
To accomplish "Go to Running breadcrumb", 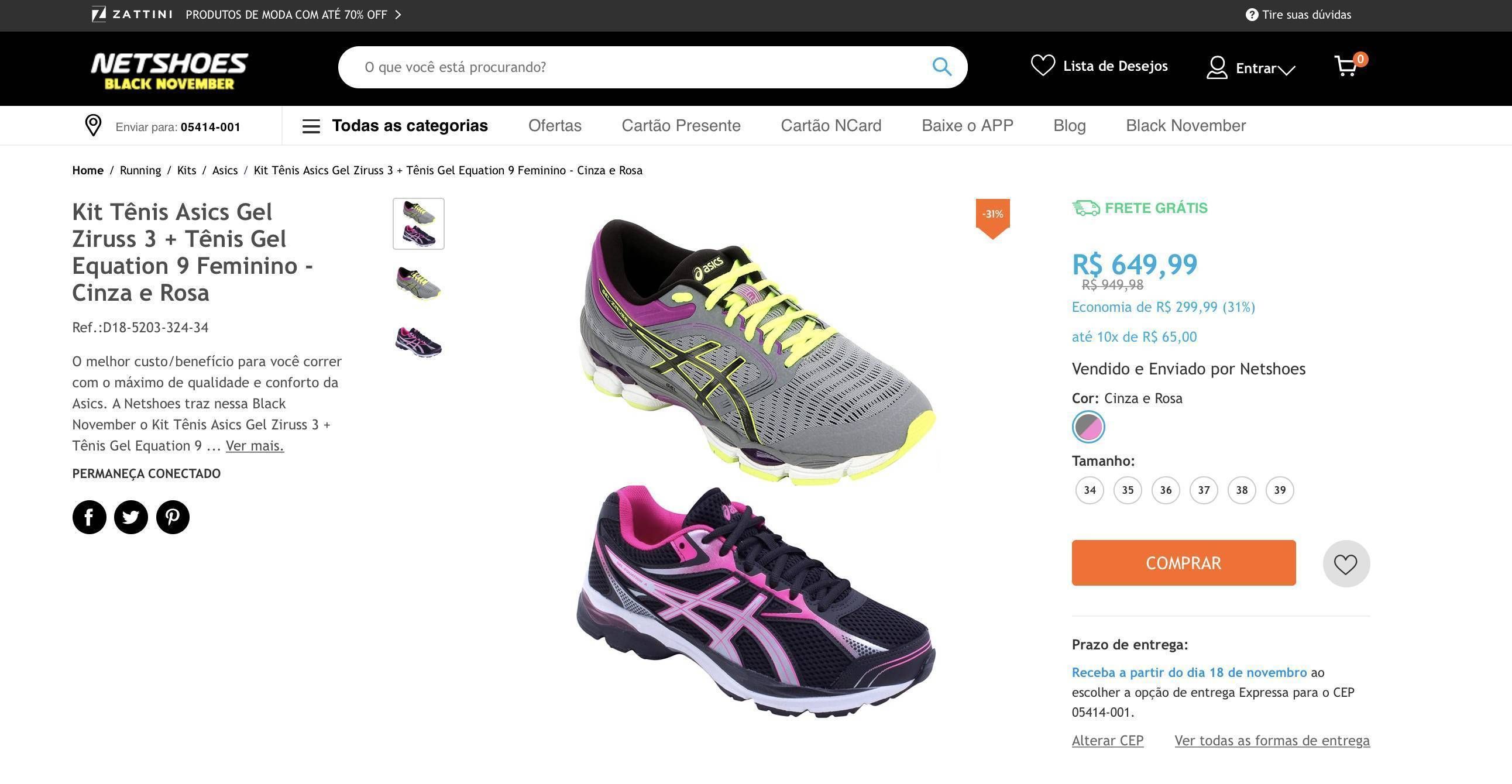I will tap(140, 171).
